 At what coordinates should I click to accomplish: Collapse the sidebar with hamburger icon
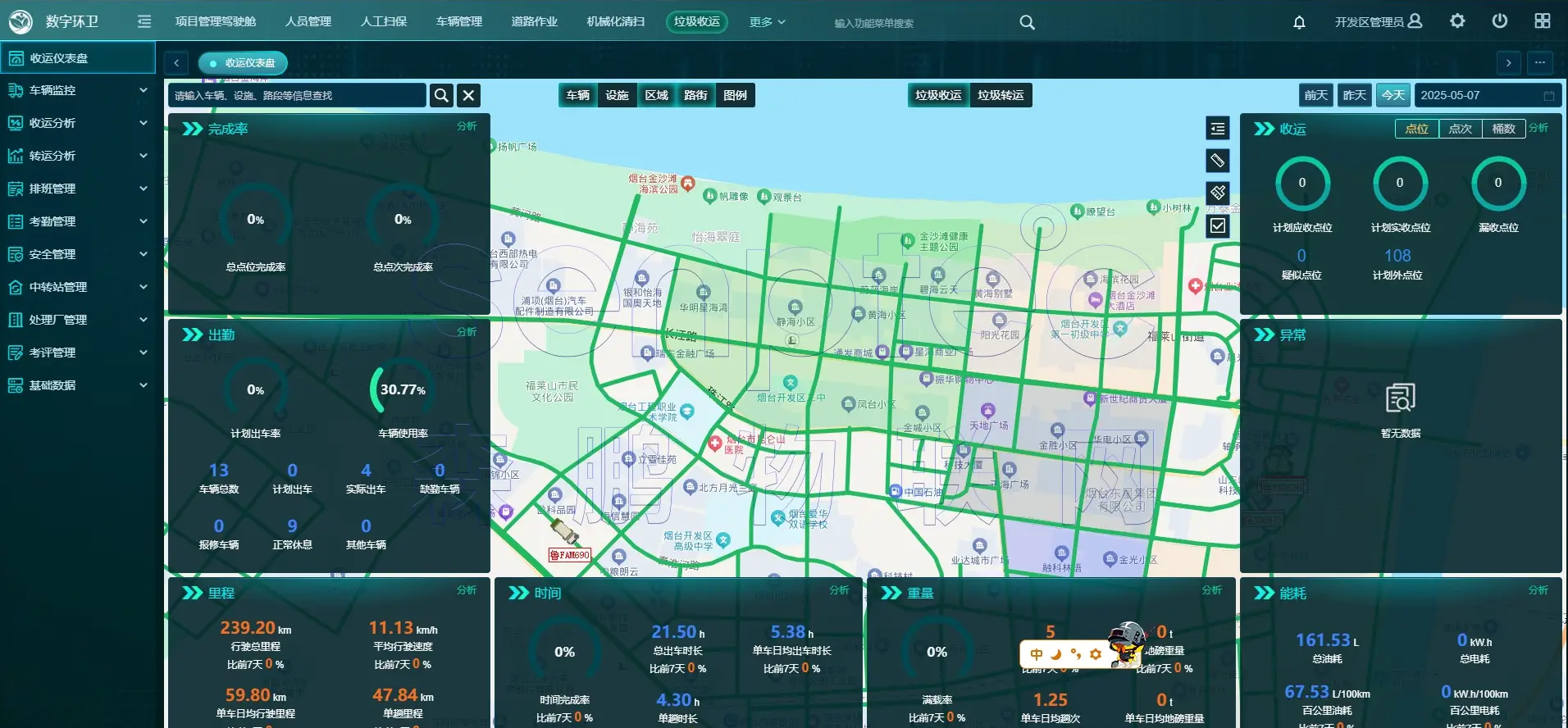point(144,21)
